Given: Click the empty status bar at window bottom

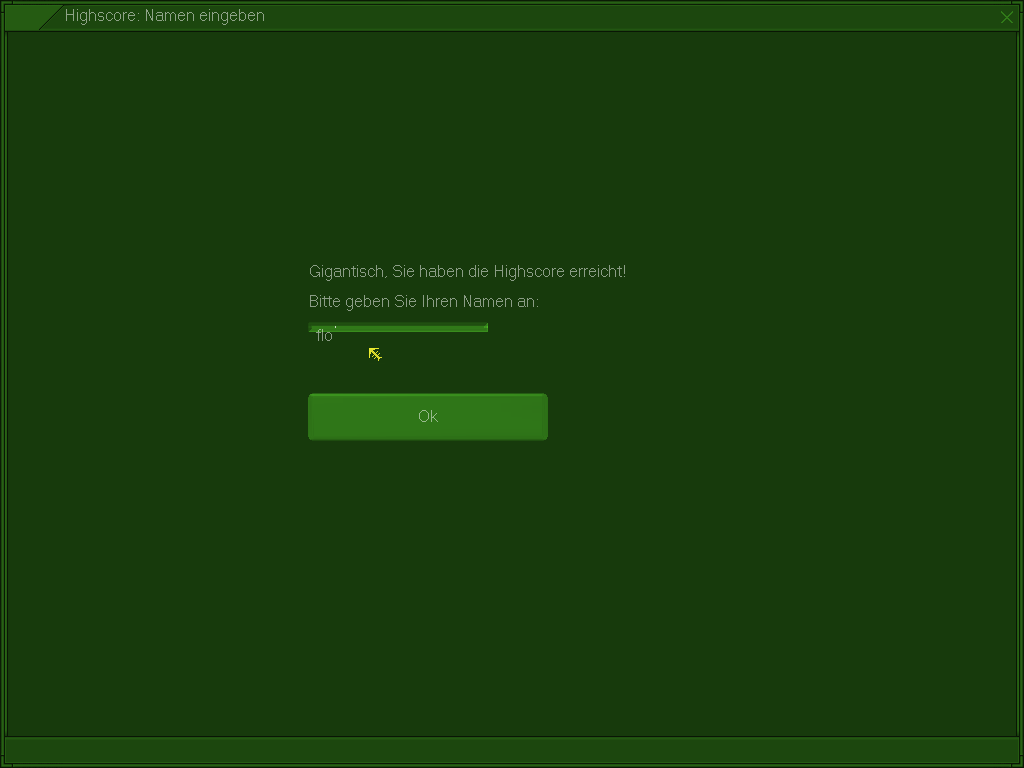Looking at the screenshot, I should (x=512, y=750).
